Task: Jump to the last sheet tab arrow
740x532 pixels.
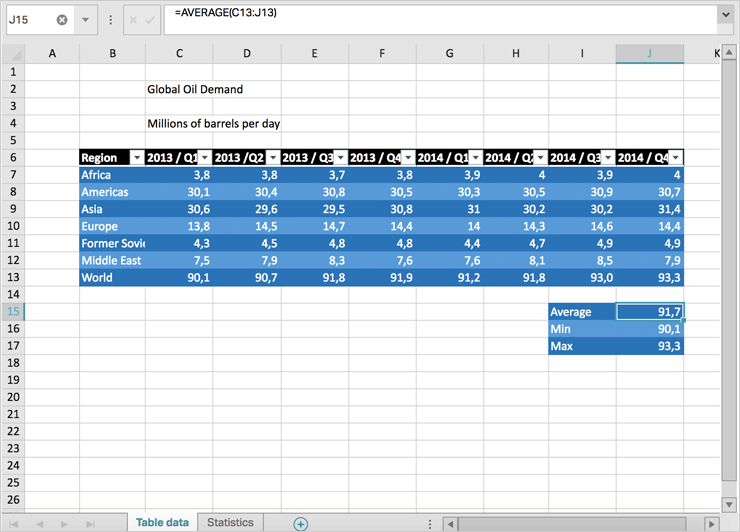Action: 90,523
